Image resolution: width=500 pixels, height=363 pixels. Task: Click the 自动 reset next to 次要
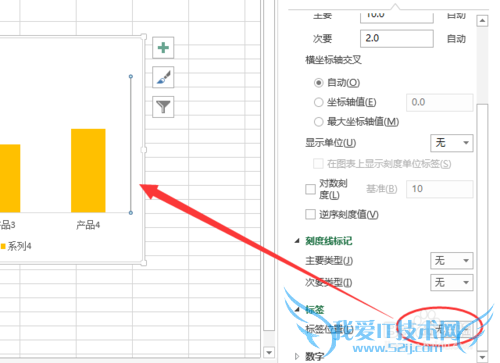coord(456,39)
